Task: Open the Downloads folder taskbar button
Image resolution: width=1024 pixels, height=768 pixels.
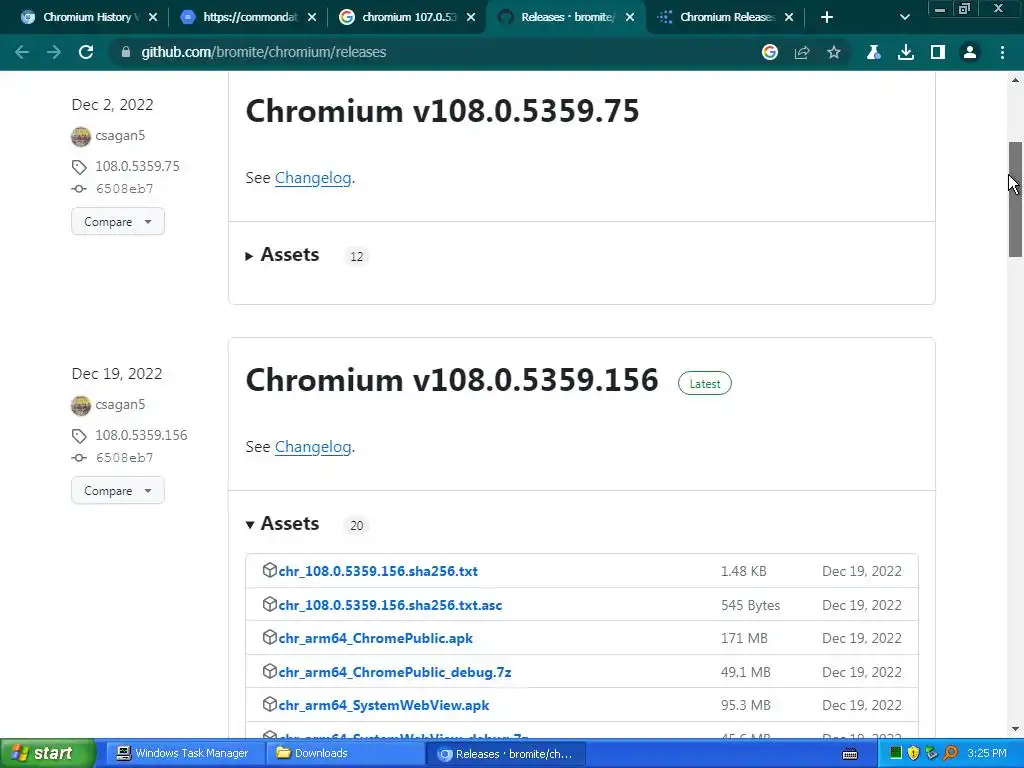Action: tap(343, 754)
